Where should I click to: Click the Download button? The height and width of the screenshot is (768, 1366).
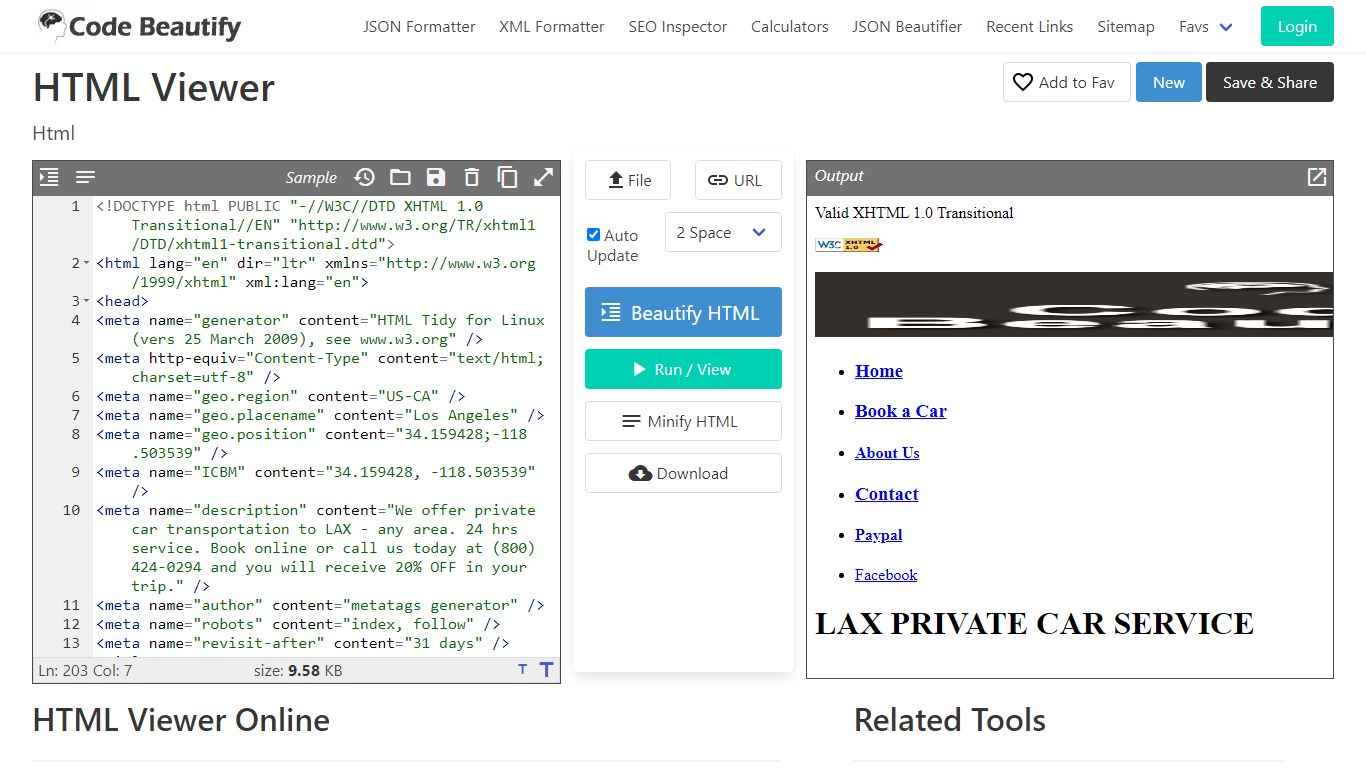point(683,473)
